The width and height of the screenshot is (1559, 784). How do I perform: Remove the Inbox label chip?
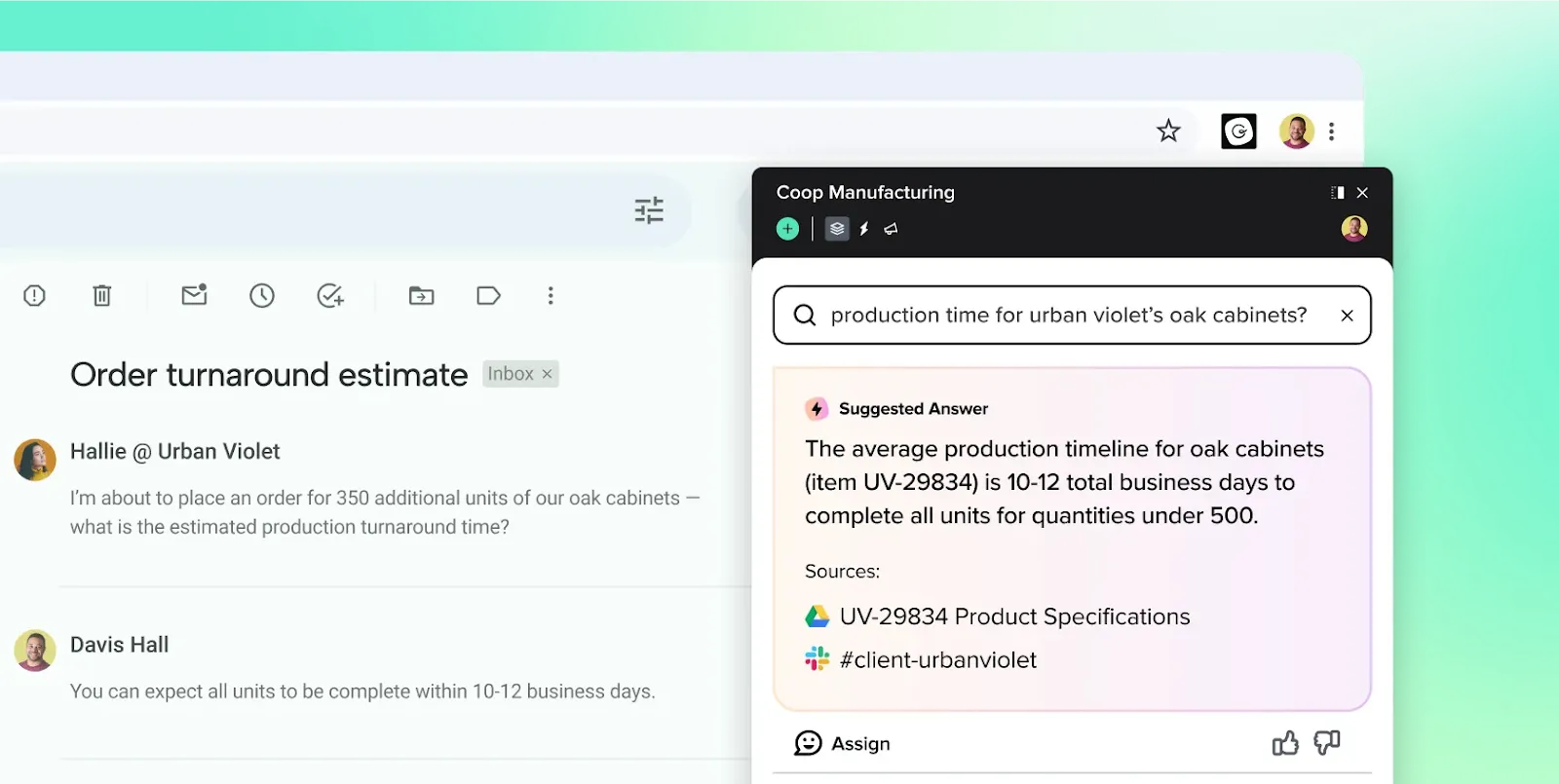click(x=548, y=374)
